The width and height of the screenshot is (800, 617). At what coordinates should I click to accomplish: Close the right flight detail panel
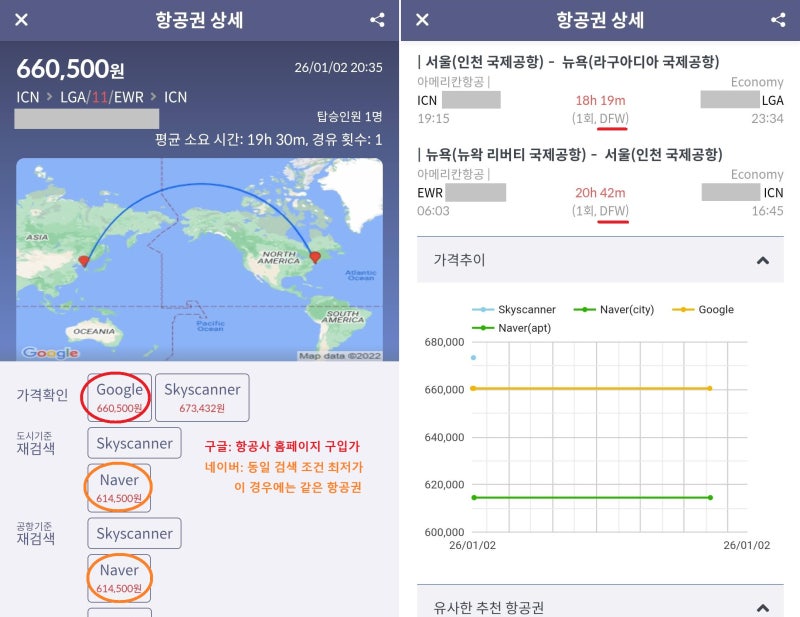[x=422, y=20]
